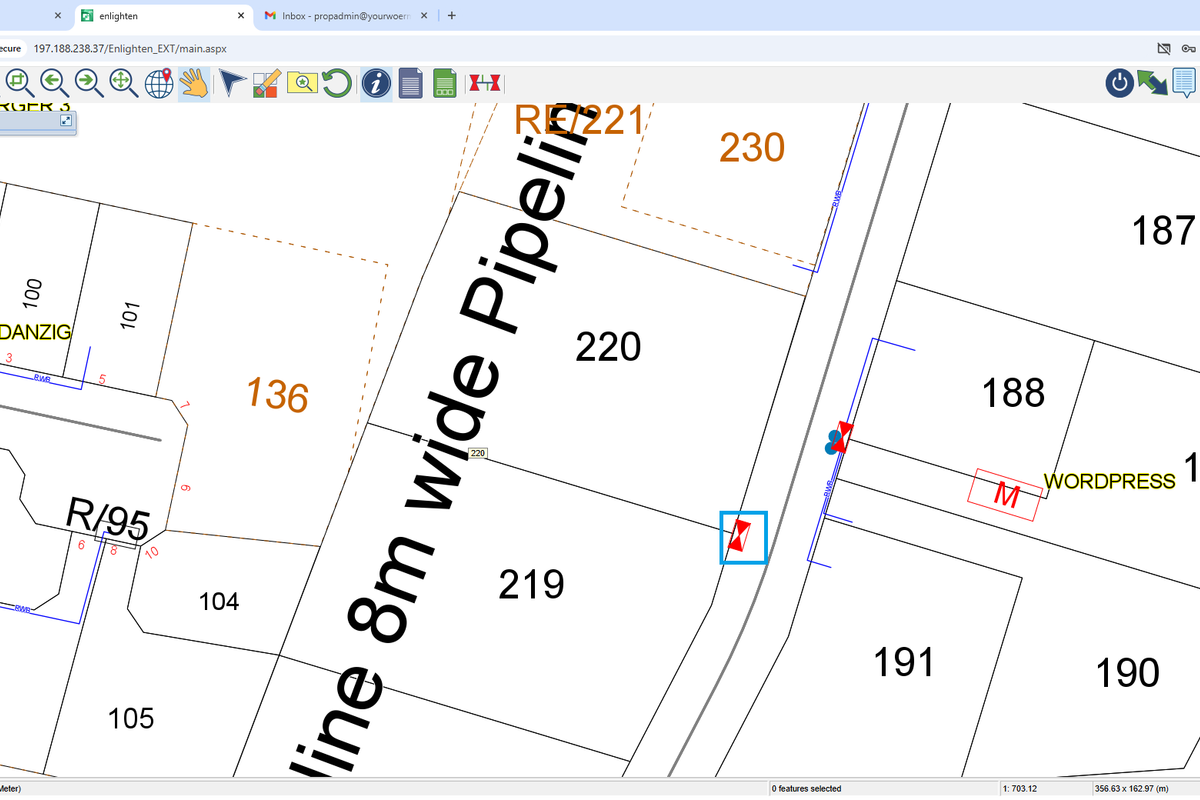Click the address bar URL

click(x=130, y=47)
